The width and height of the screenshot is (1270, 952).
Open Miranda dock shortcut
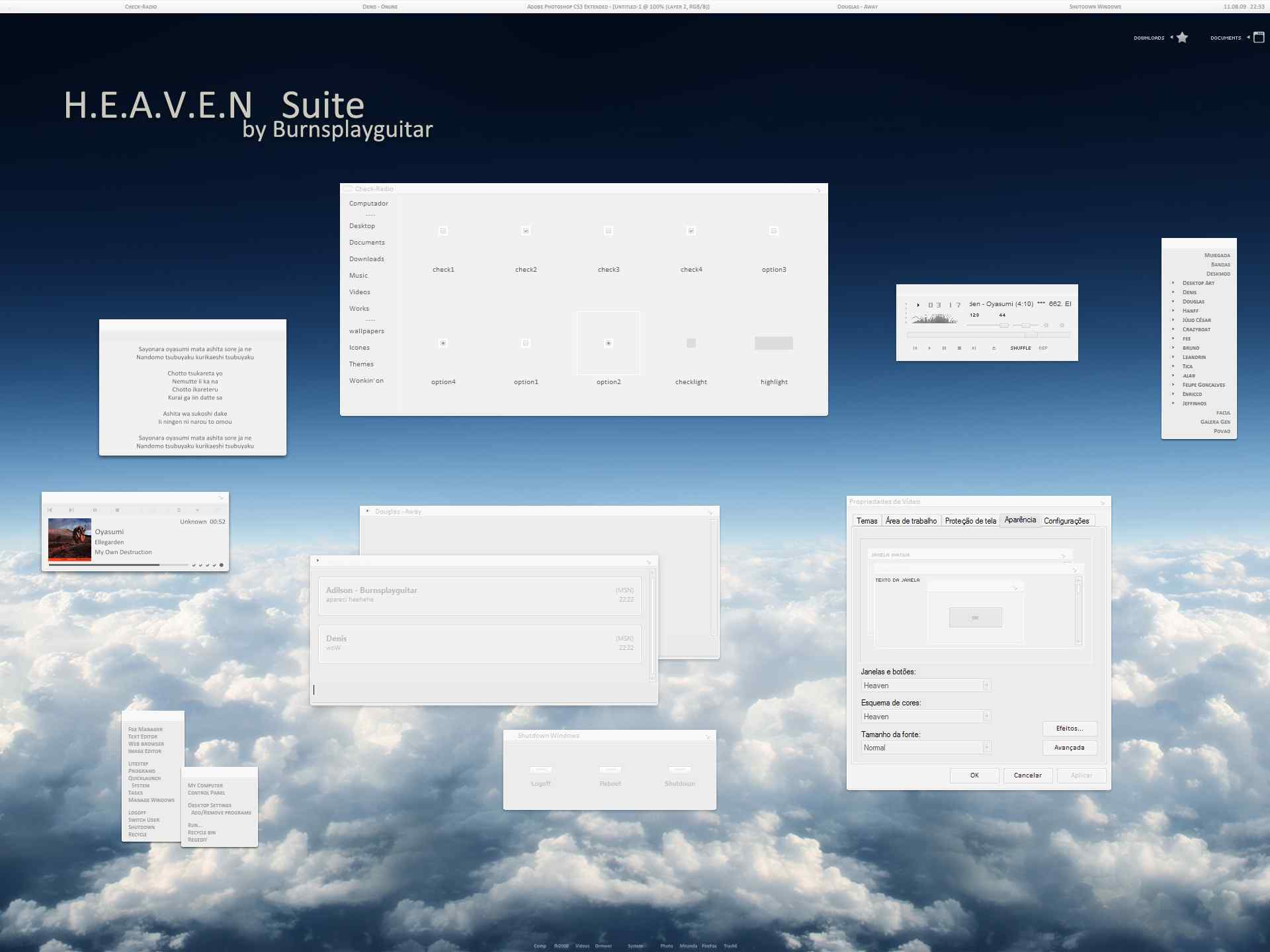(688, 946)
